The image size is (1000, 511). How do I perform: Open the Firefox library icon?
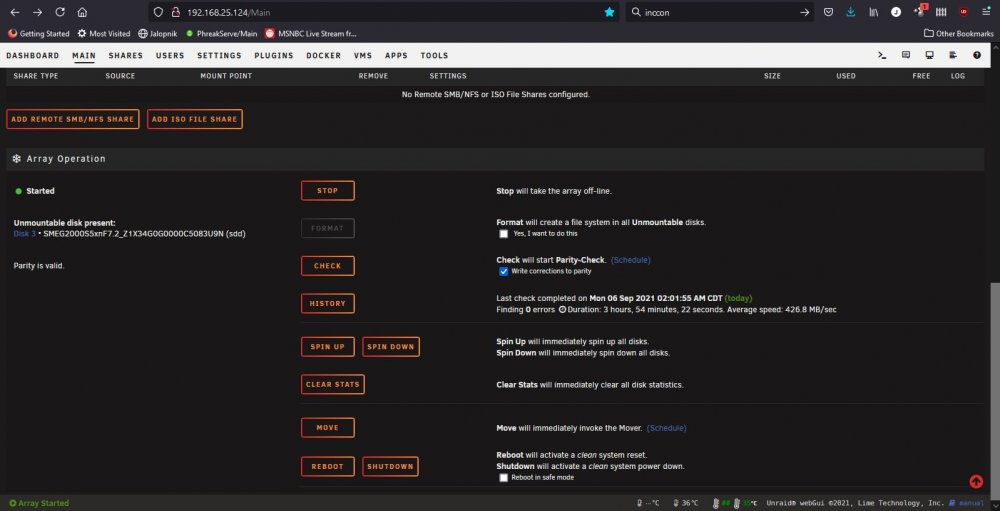pyautogui.click(x=873, y=12)
